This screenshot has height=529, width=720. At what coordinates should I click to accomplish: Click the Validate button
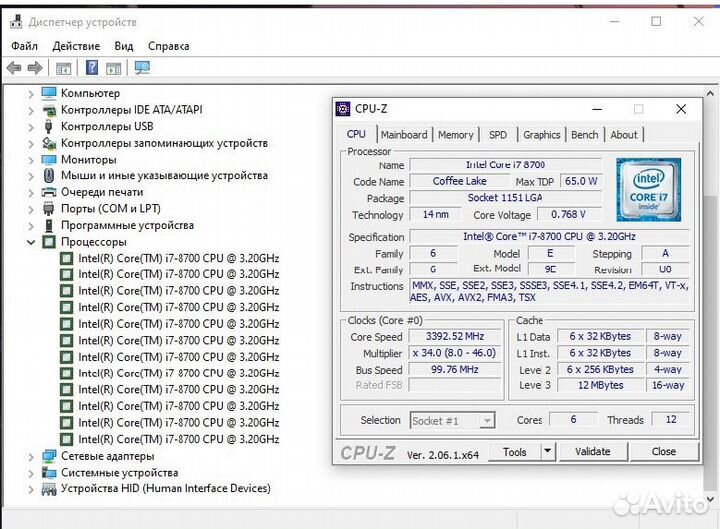tap(592, 452)
